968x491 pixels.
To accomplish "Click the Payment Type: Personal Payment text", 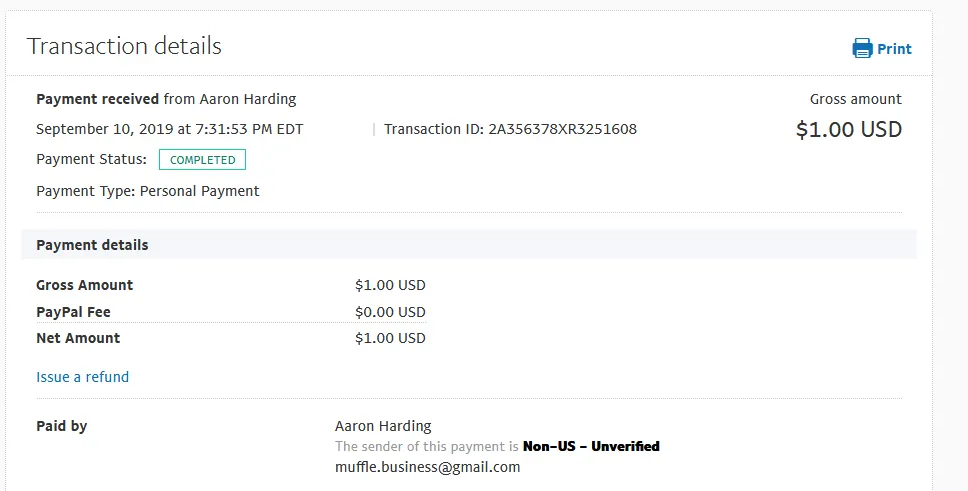I will point(147,191).
